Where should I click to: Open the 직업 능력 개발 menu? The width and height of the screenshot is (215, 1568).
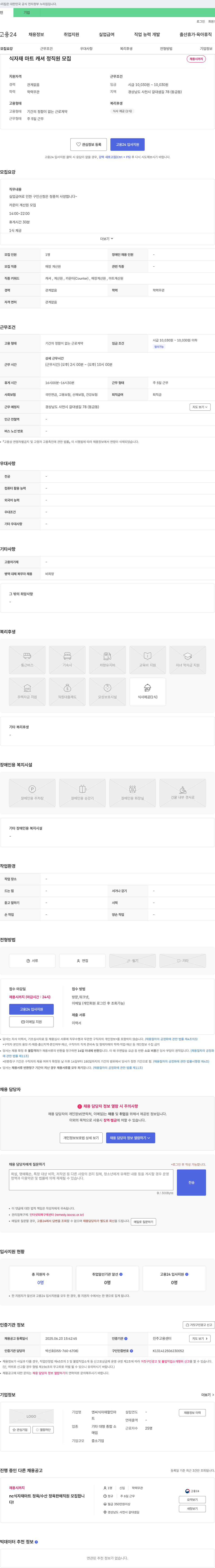coord(147,35)
